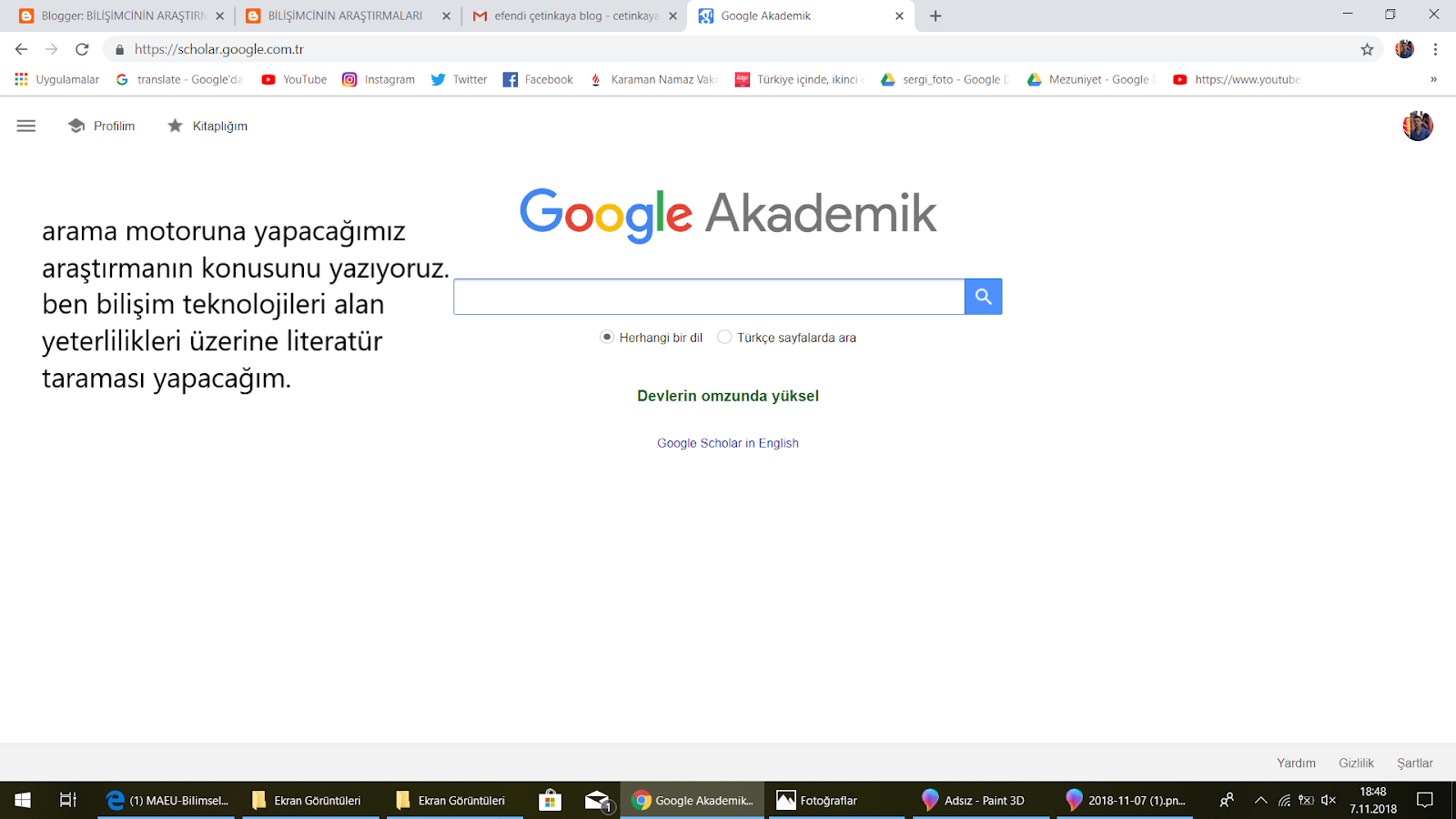Switch to the 'Google Akademik...' Chrome taskbar button
The width and height of the screenshot is (1456, 819).
pos(693,800)
